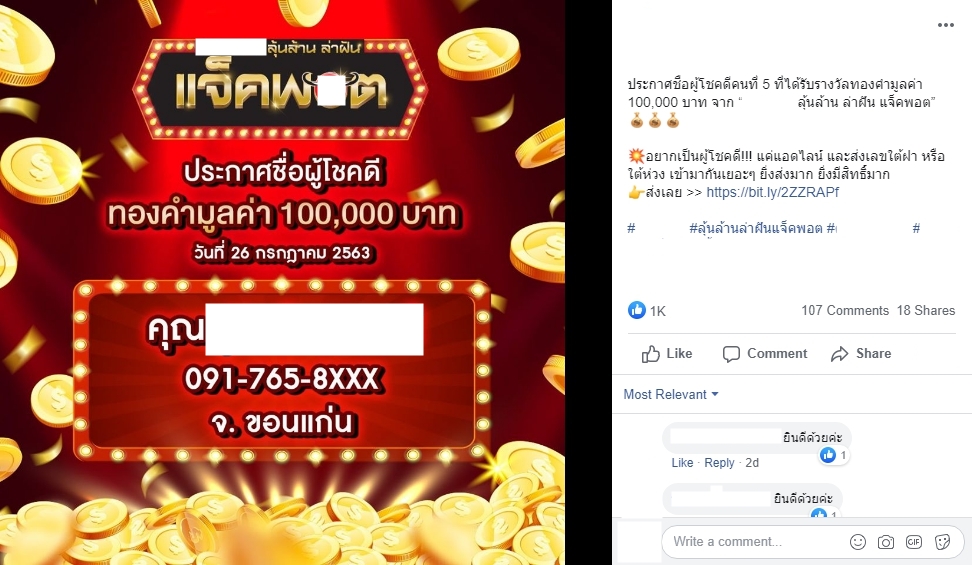Image resolution: width=972 pixels, height=565 pixels.
Task: View the 18 Shares list
Action: 926,310
